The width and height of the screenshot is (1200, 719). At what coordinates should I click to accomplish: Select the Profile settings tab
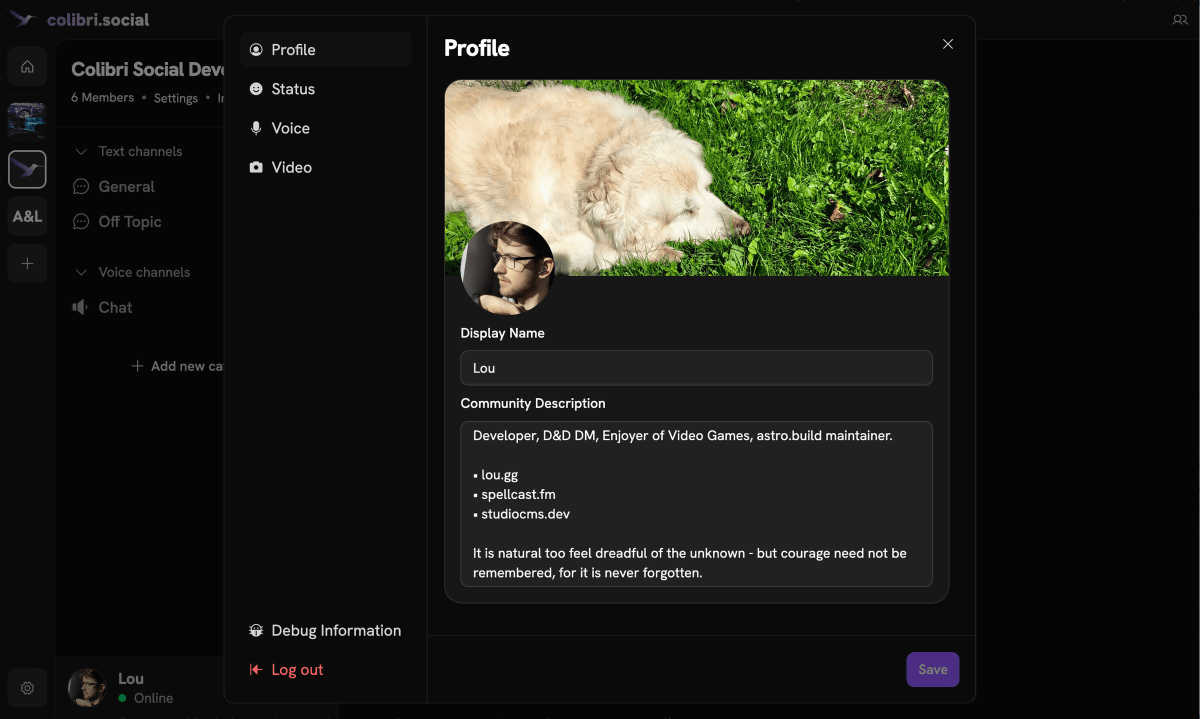tap(293, 50)
